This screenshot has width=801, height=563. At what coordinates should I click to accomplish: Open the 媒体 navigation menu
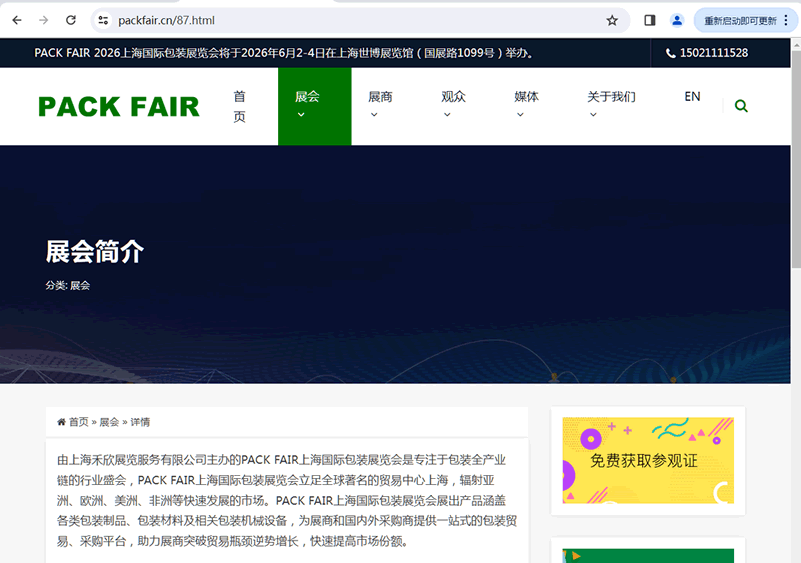coord(526,98)
